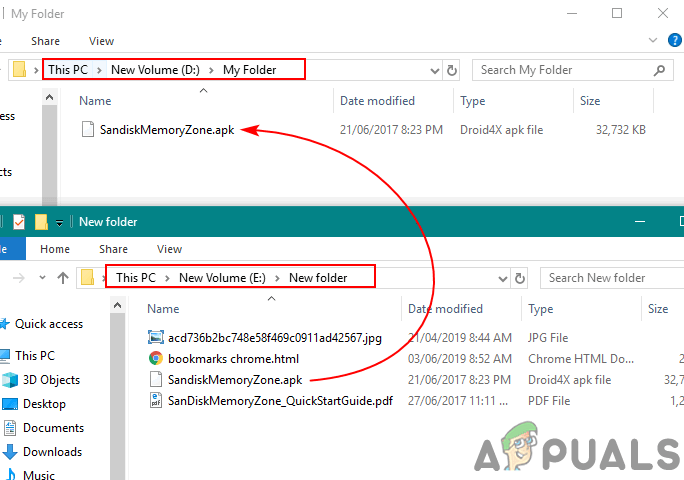Click navigation pane scroll-up arrow in New folder window
Image resolution: width=684 pixels, height=480 pixels.
[117, 305]
